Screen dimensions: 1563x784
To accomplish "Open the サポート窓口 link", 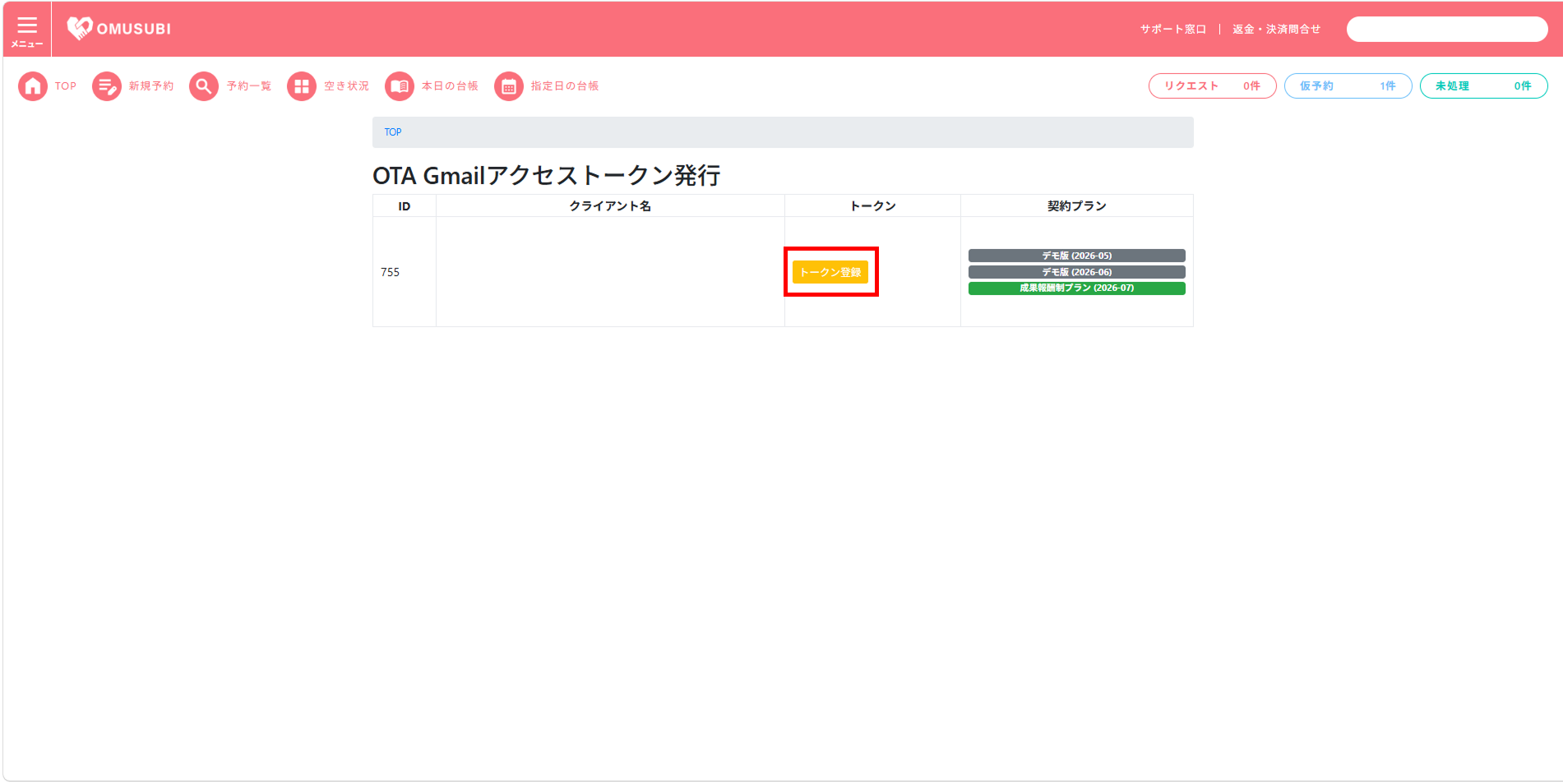I will [1173, 30].
